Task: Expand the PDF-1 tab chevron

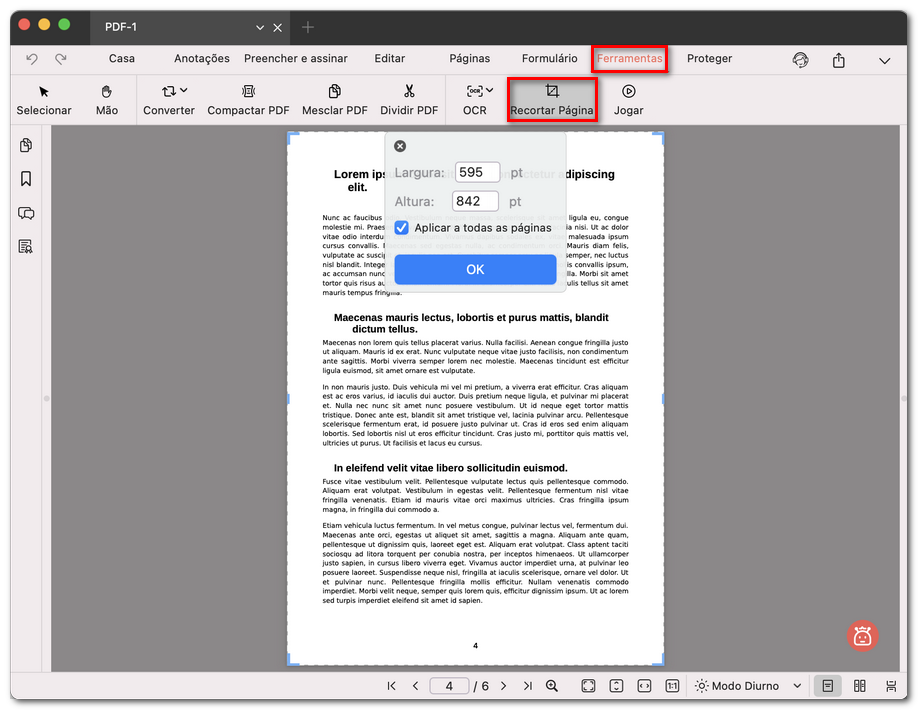Action: coord(260,28)
